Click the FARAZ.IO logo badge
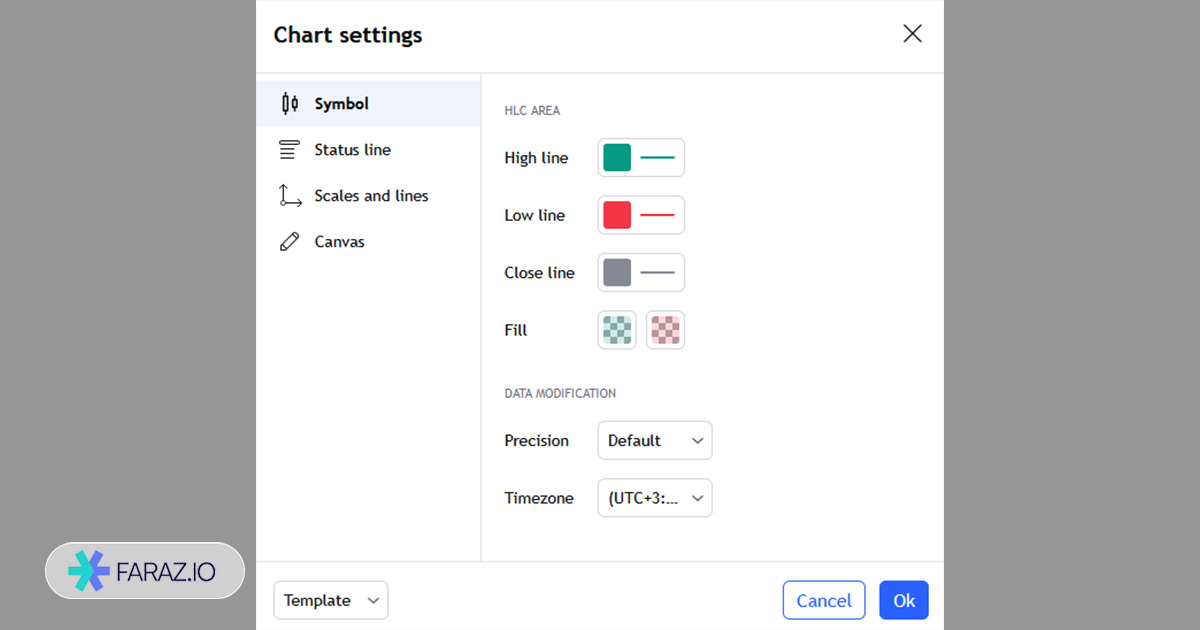1200x630 pixels. (145, 571)
